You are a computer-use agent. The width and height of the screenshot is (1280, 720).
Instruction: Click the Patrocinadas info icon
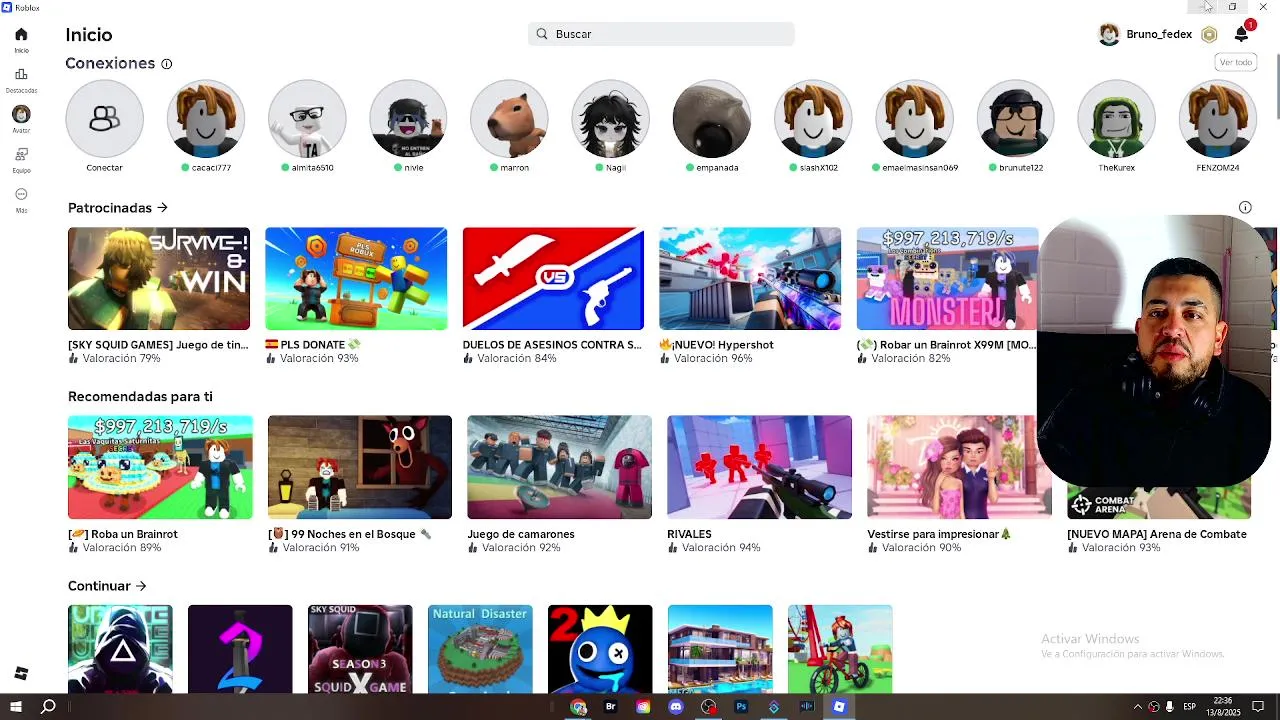tap(1245, 208)
